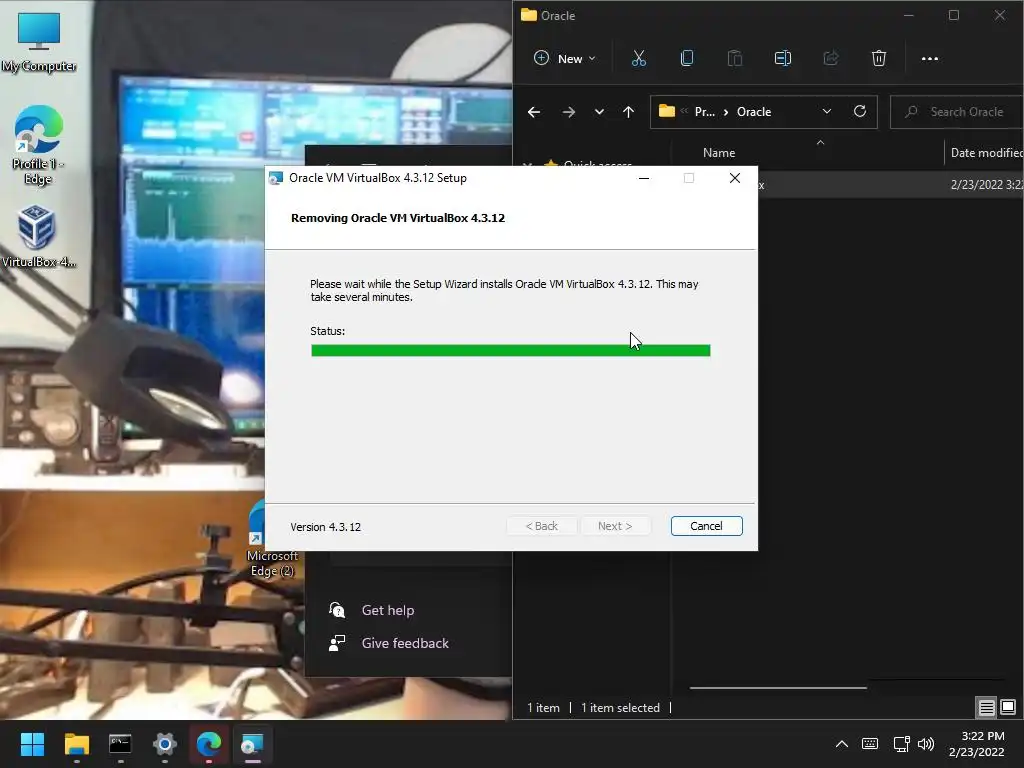
Task: Click the Cut scissors icon in Explorer
Action: click(x=639, y=59)
